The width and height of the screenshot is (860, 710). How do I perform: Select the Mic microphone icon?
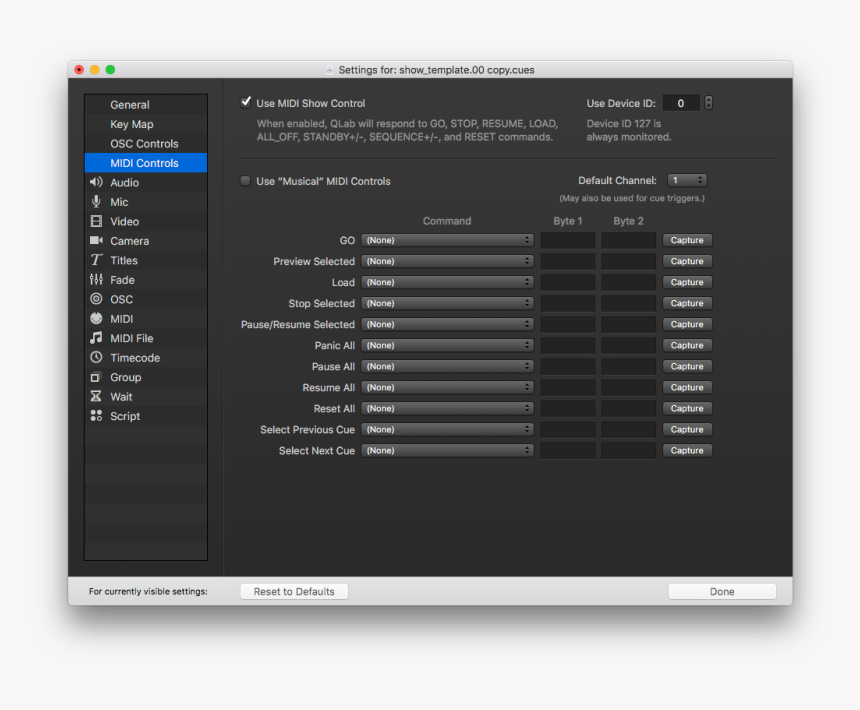pos(96,202)
